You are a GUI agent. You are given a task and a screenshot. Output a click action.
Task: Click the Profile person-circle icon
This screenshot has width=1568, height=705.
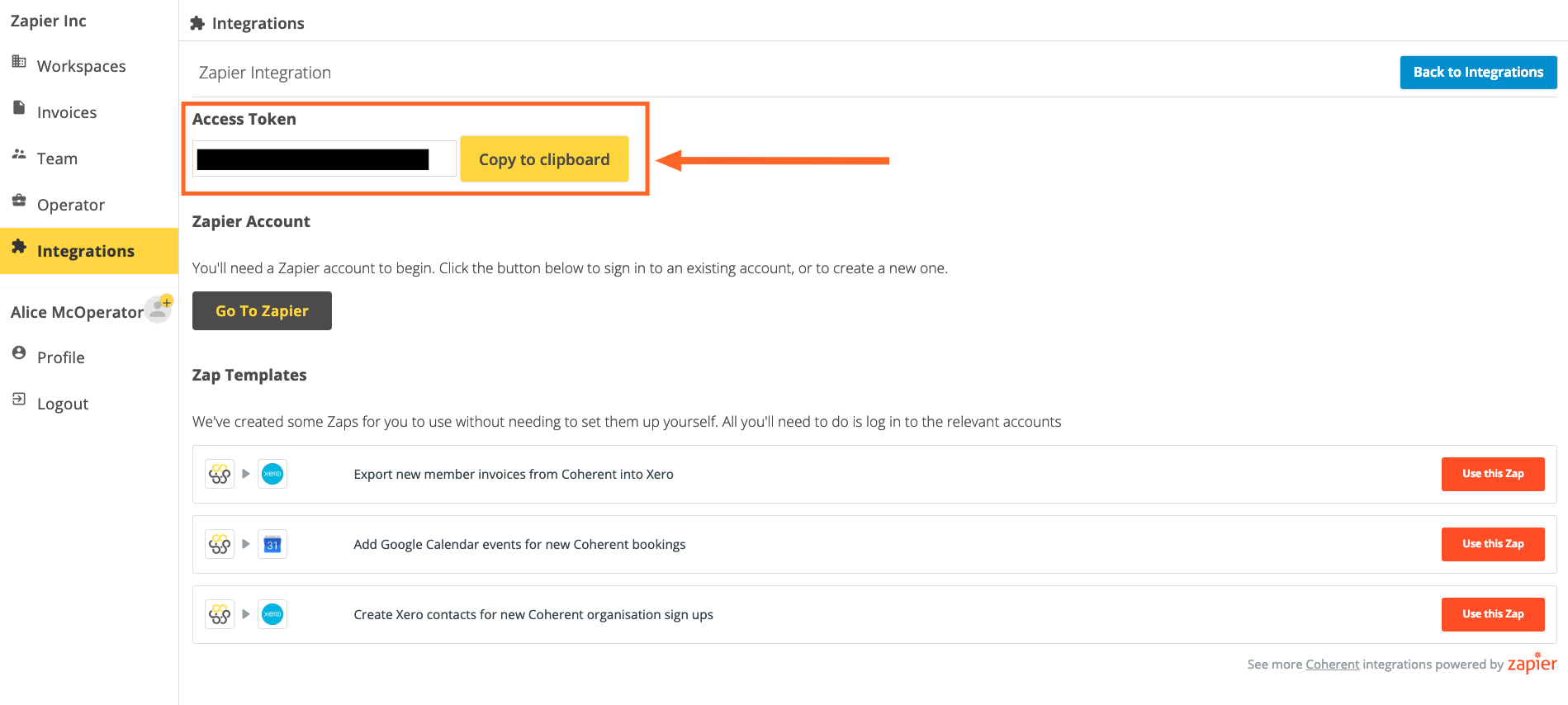coord(19,353)
